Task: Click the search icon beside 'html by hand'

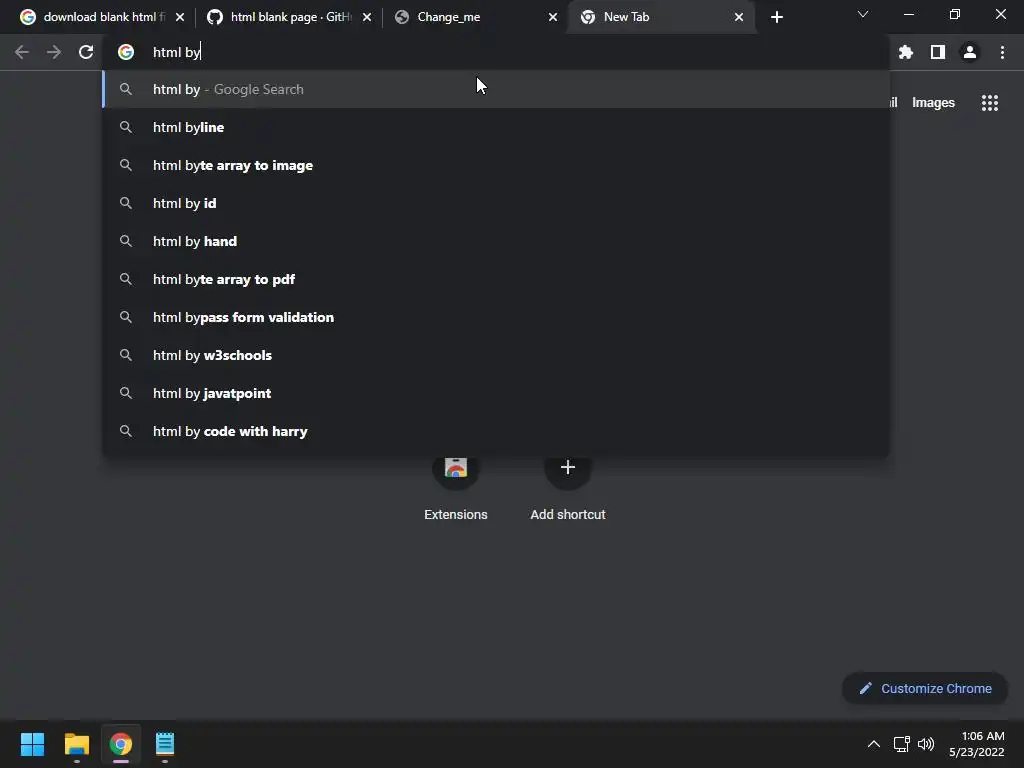Action: coord(126,241)
